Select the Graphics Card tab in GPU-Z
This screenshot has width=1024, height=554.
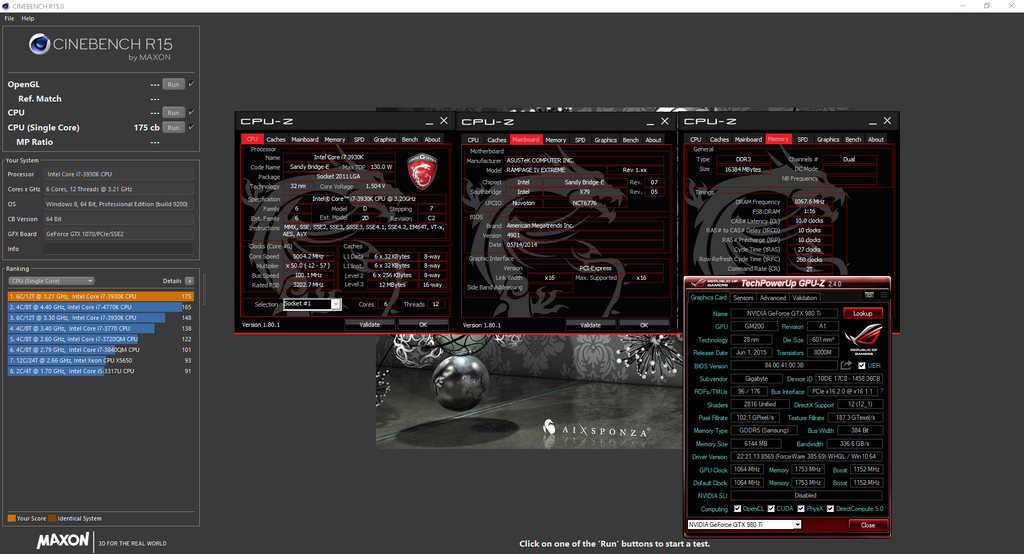710,298
